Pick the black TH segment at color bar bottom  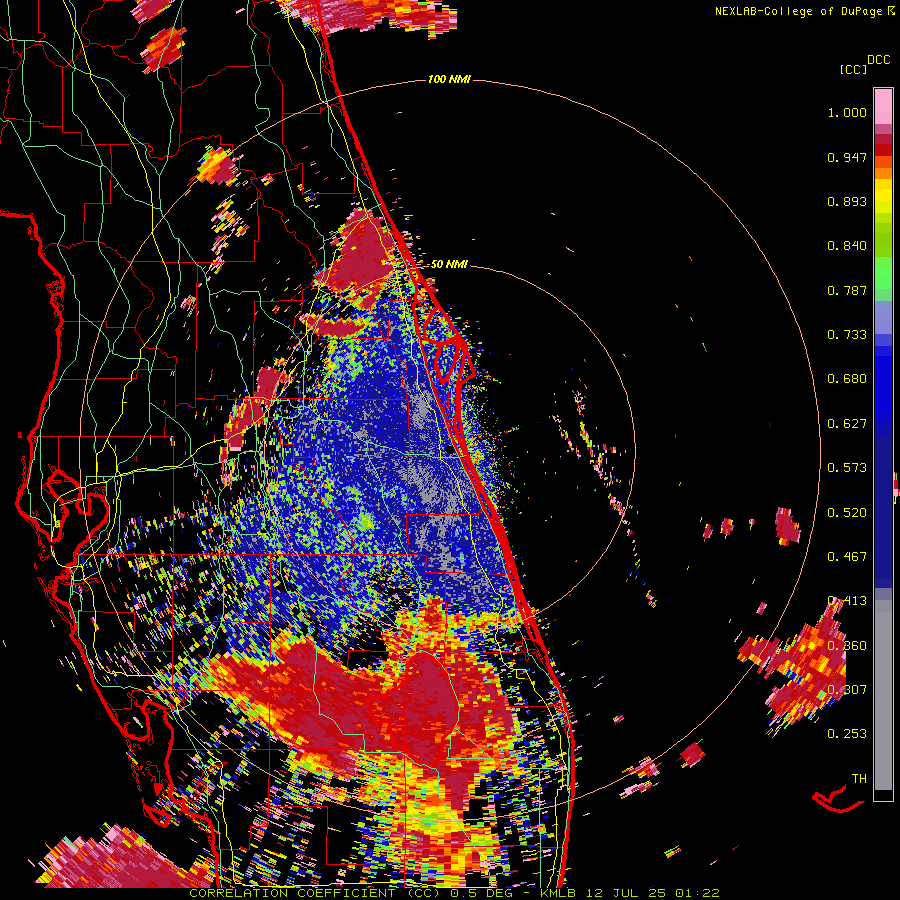[883, 795]
